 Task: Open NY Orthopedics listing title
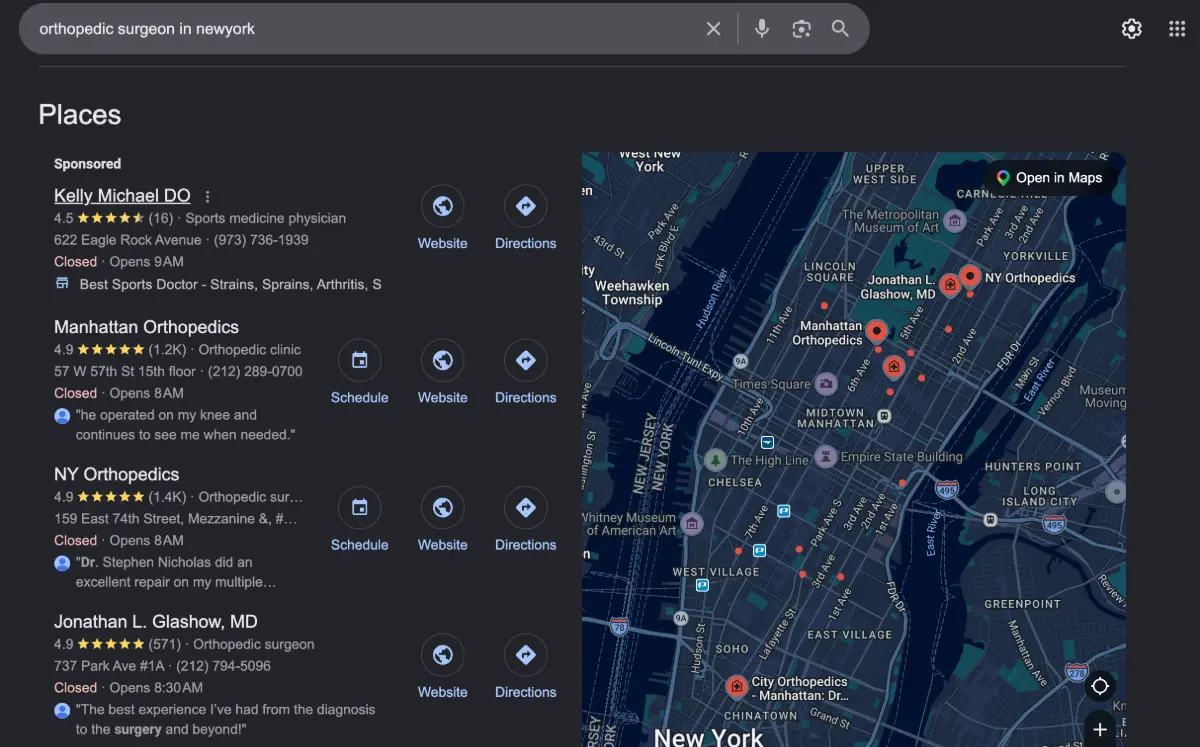[117, 474]
